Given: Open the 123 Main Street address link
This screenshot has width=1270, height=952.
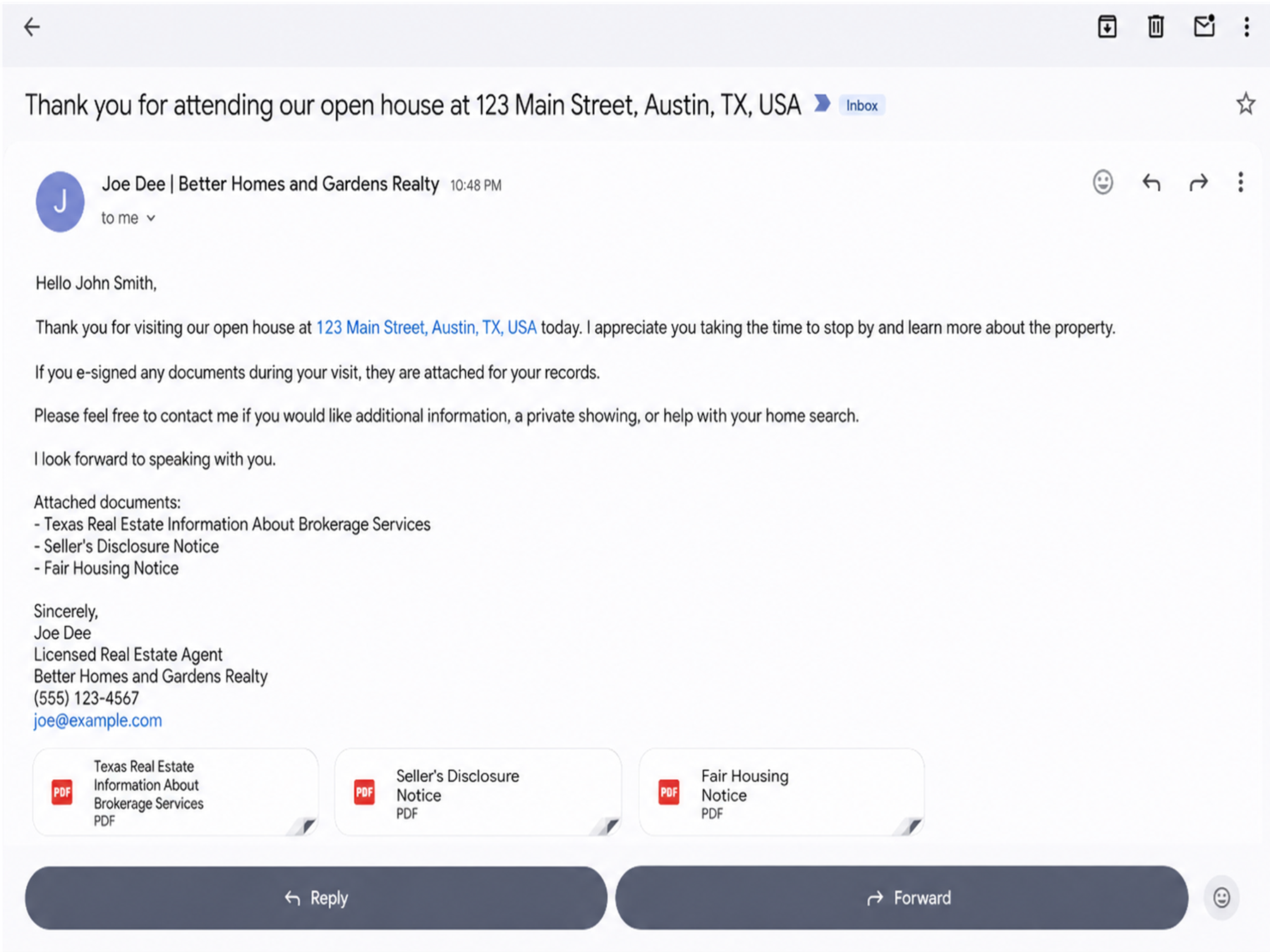Looking at the screenshot, I should [426, 328].
